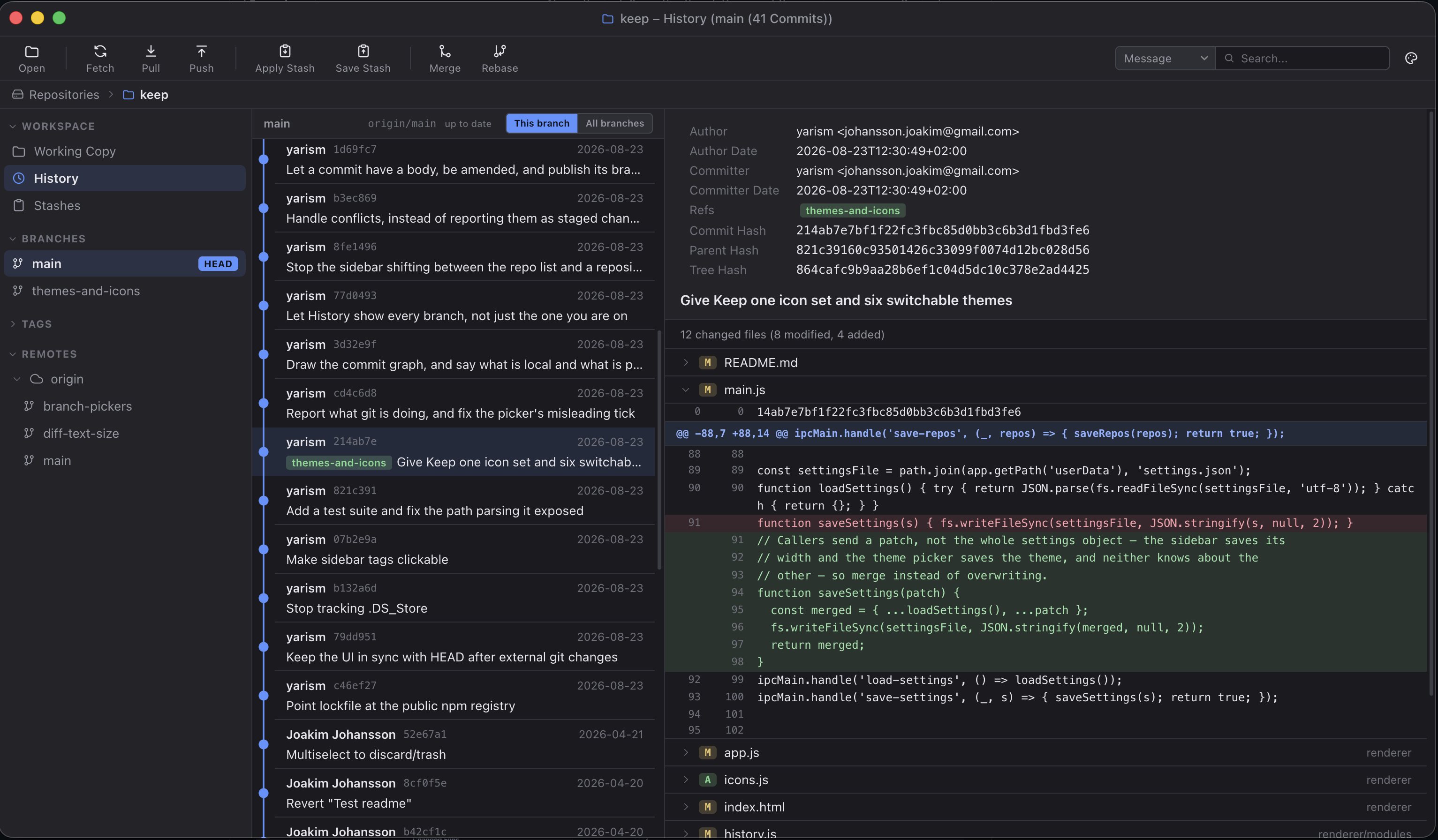
Task: Open Working Copy in the sidebar
Action: (124, 151)
